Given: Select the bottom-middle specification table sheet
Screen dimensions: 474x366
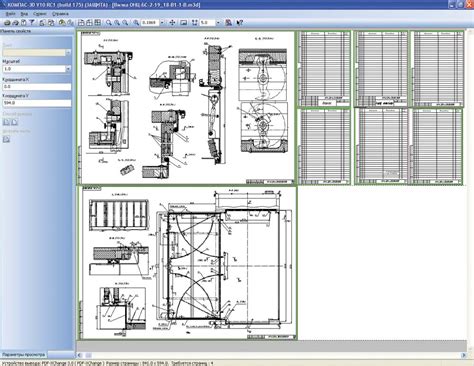Looking at the screenshot, I should [x=381, y=146].
